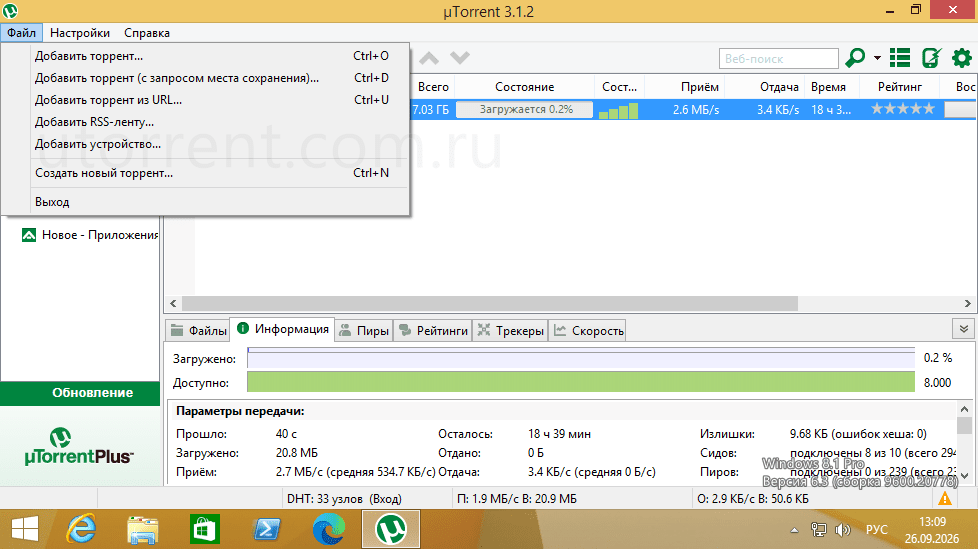This screenshot has height=549, width=978.
Task: Open the Пиры tab
Action: tap(364, 330)
